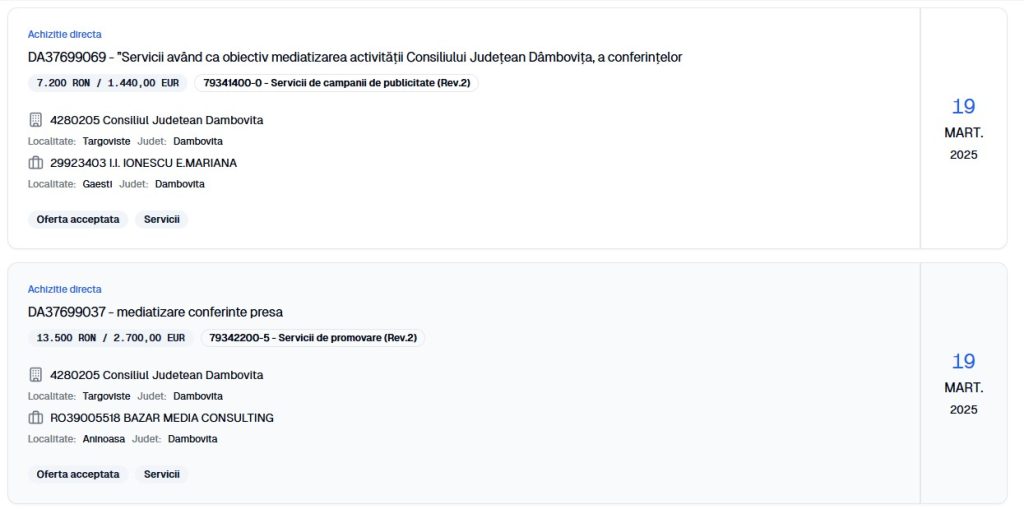The height and width of the screenshot is (509, 1024).
Task: Click briefcase icon next to I.I. IONESCU E.MARIANA
Action: (36, 163)
